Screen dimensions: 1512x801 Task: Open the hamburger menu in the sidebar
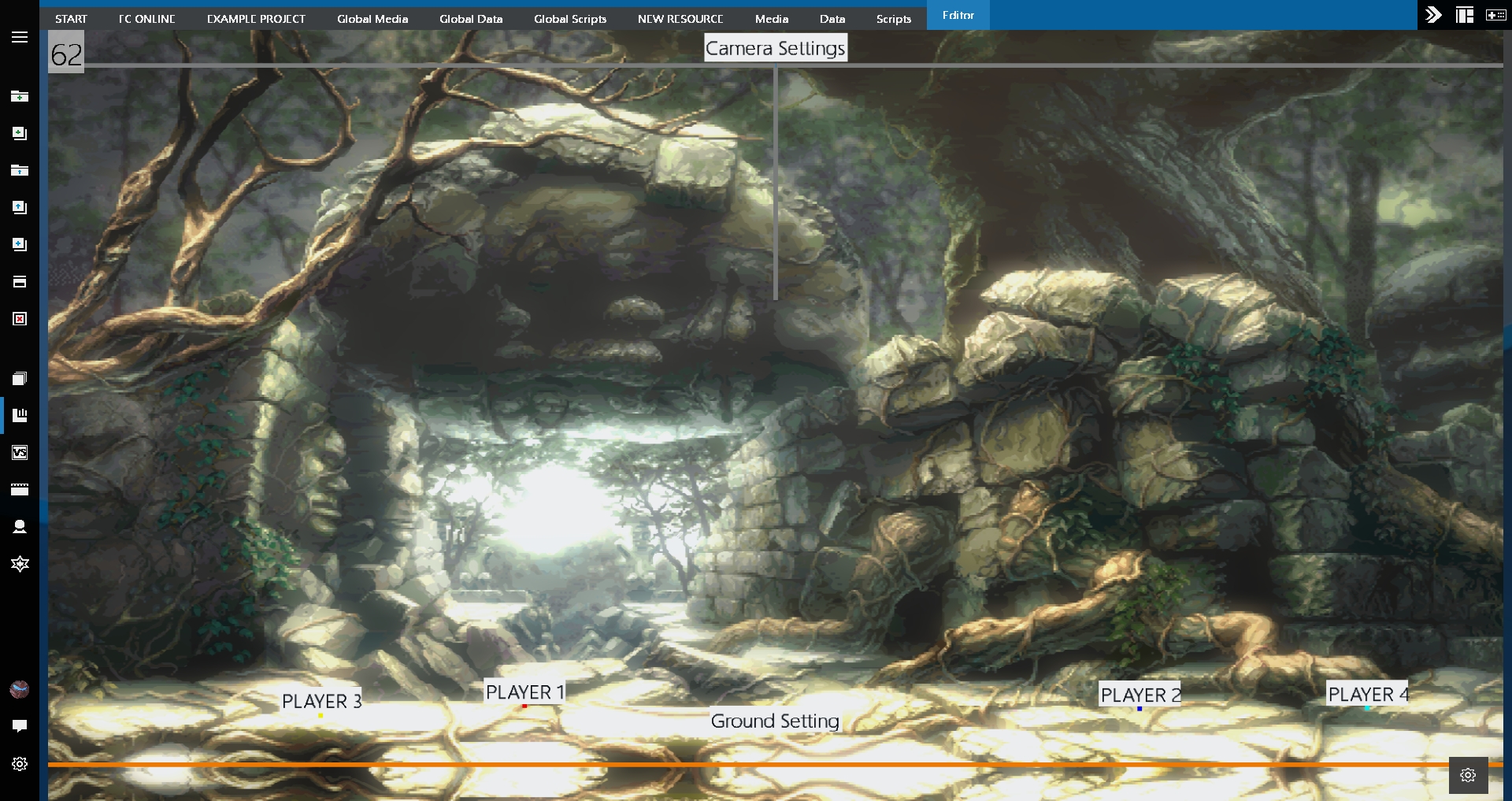point(20,37)
